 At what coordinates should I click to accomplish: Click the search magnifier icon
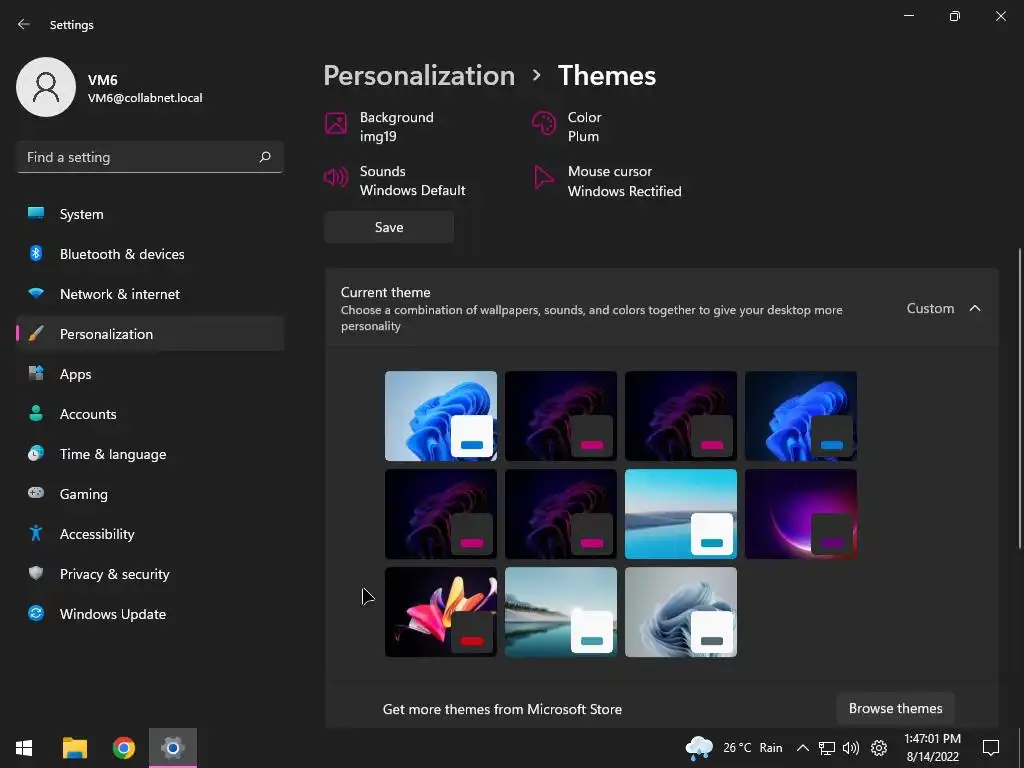265,157
